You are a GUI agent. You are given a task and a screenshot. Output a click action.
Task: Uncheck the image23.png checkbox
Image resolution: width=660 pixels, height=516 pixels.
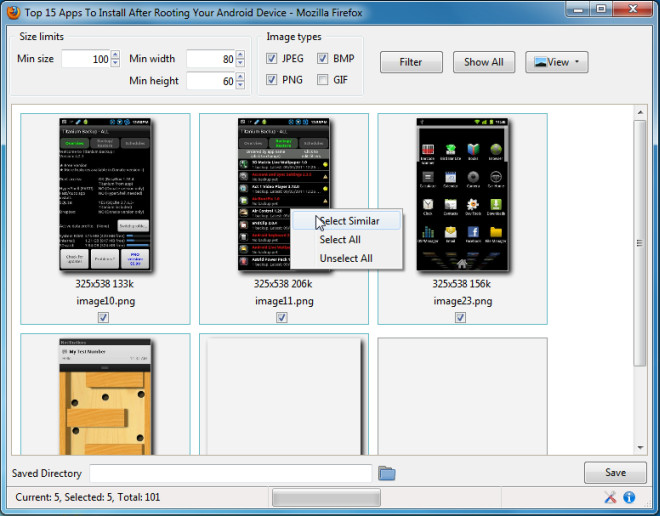pyautogui.click(x=460, y=317)
